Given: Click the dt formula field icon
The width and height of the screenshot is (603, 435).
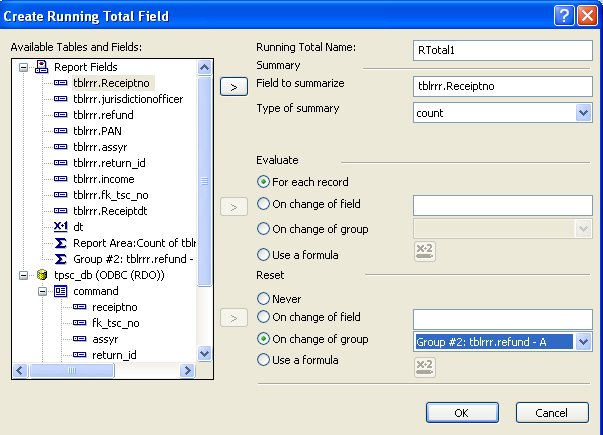Looking at the screenshot, I should tap(60, 227).
